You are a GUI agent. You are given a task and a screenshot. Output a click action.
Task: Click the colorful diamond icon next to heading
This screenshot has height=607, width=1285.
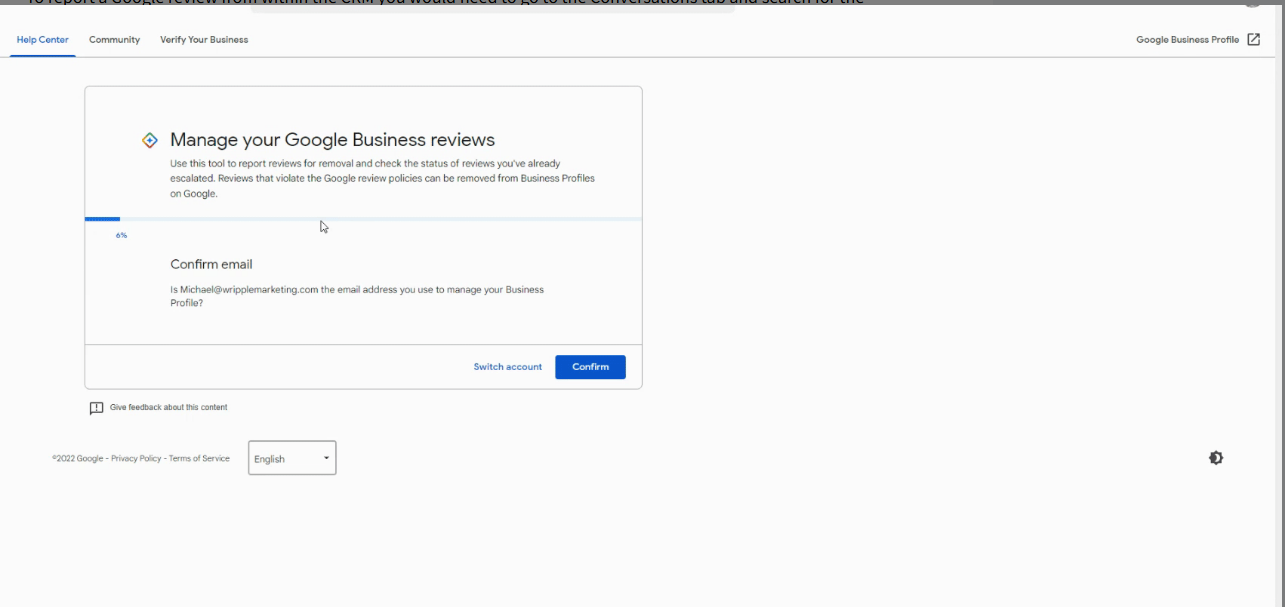150,140
